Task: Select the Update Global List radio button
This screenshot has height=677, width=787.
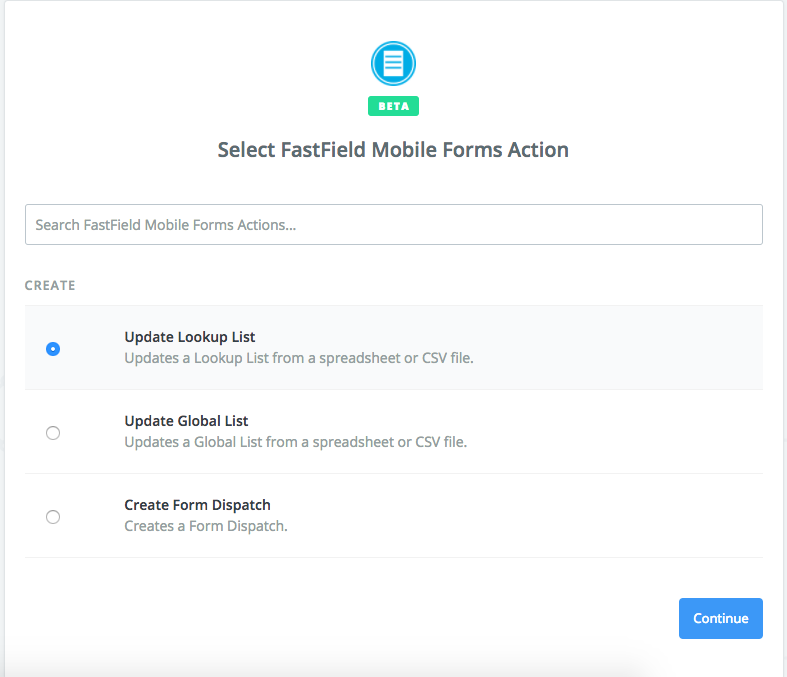Action: coord(53,433)
